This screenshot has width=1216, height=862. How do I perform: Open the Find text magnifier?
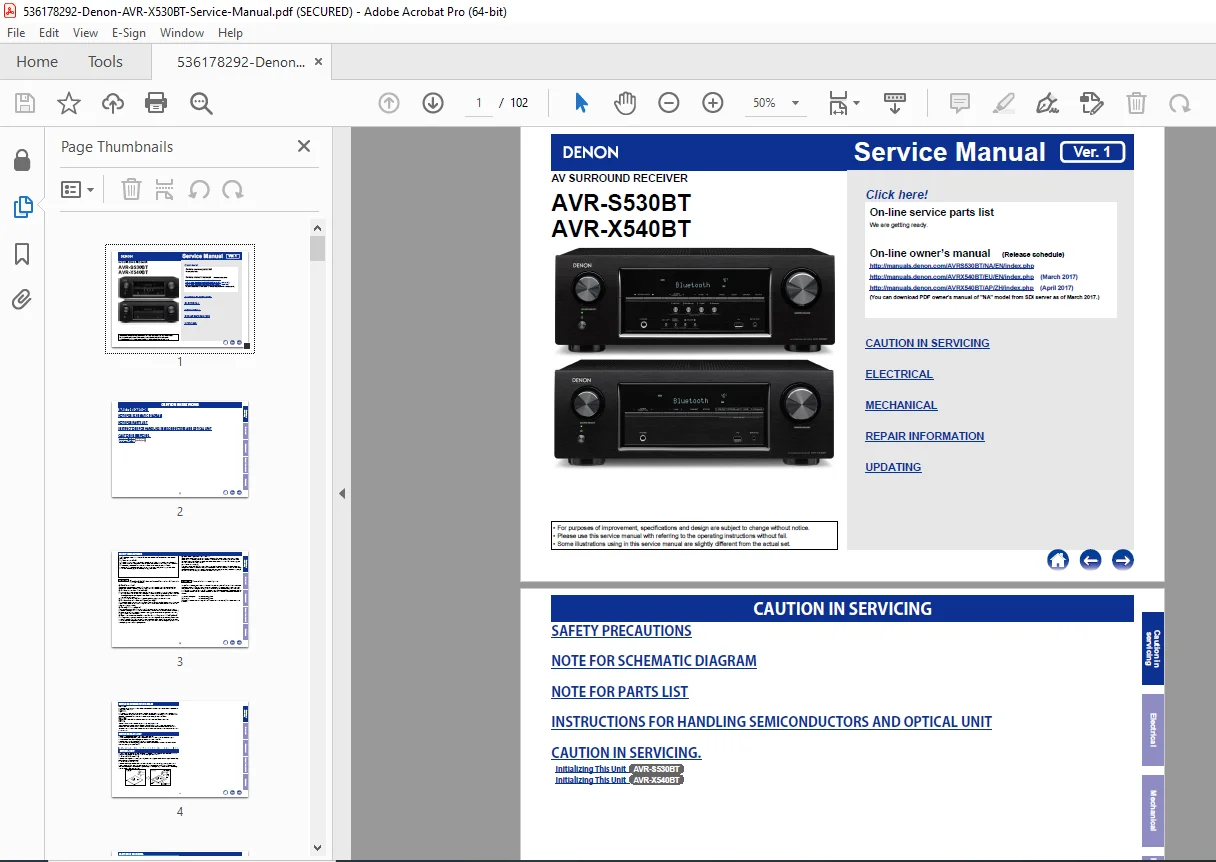(201, 103)
